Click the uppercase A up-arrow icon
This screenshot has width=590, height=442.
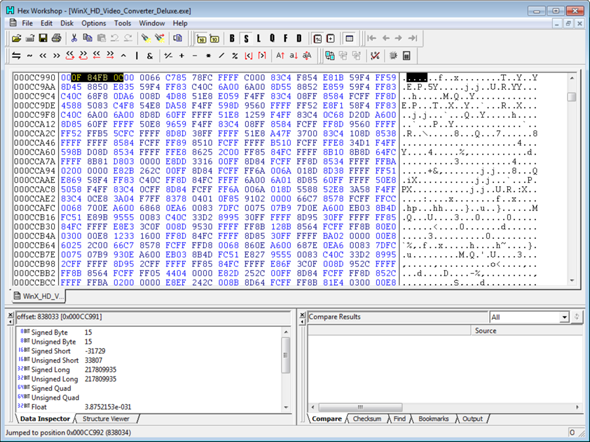click(x=280, y=56)
